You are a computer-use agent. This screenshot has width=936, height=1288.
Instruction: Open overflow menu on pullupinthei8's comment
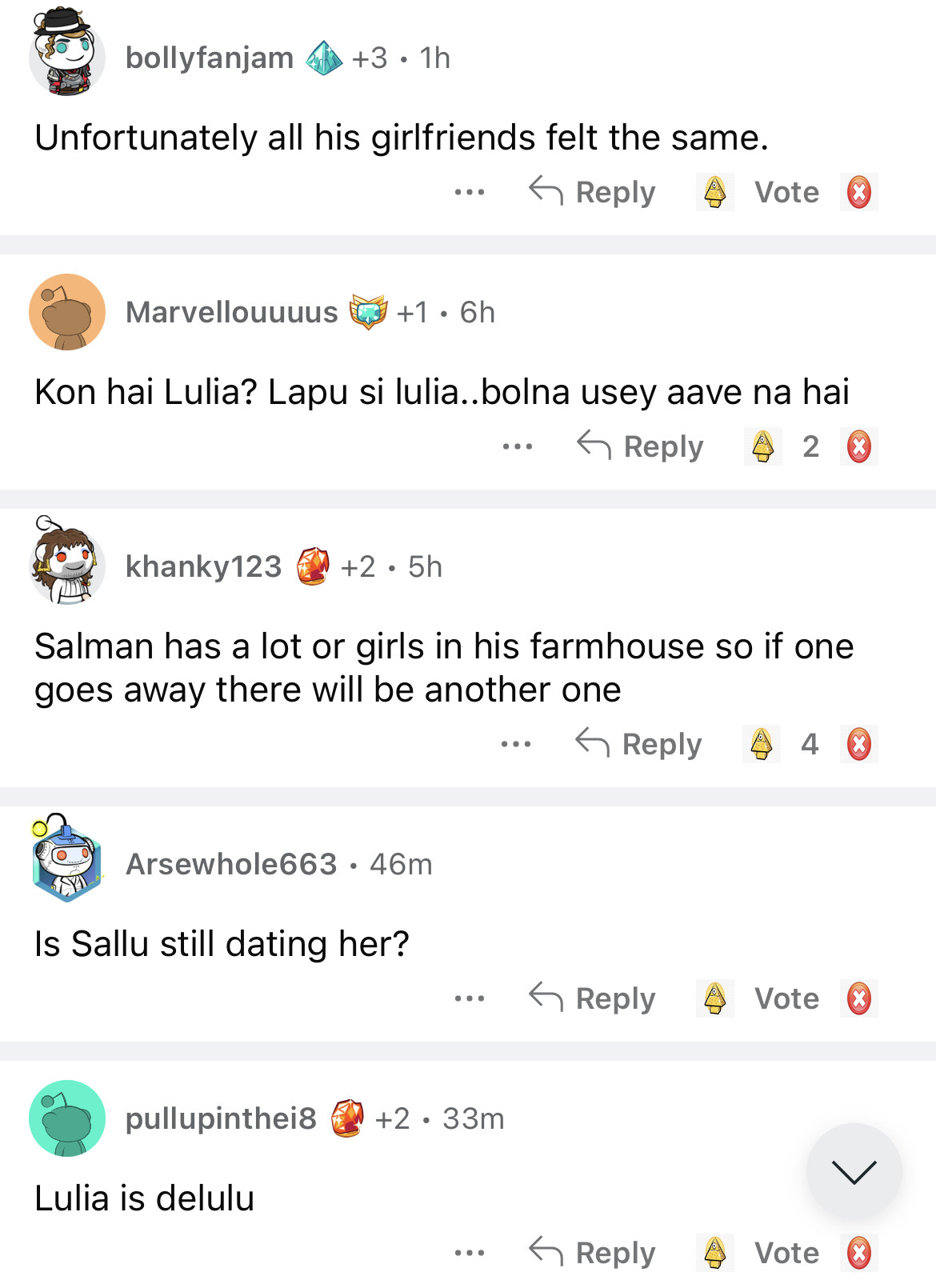pyautogui.click(x=469, y=1253)
